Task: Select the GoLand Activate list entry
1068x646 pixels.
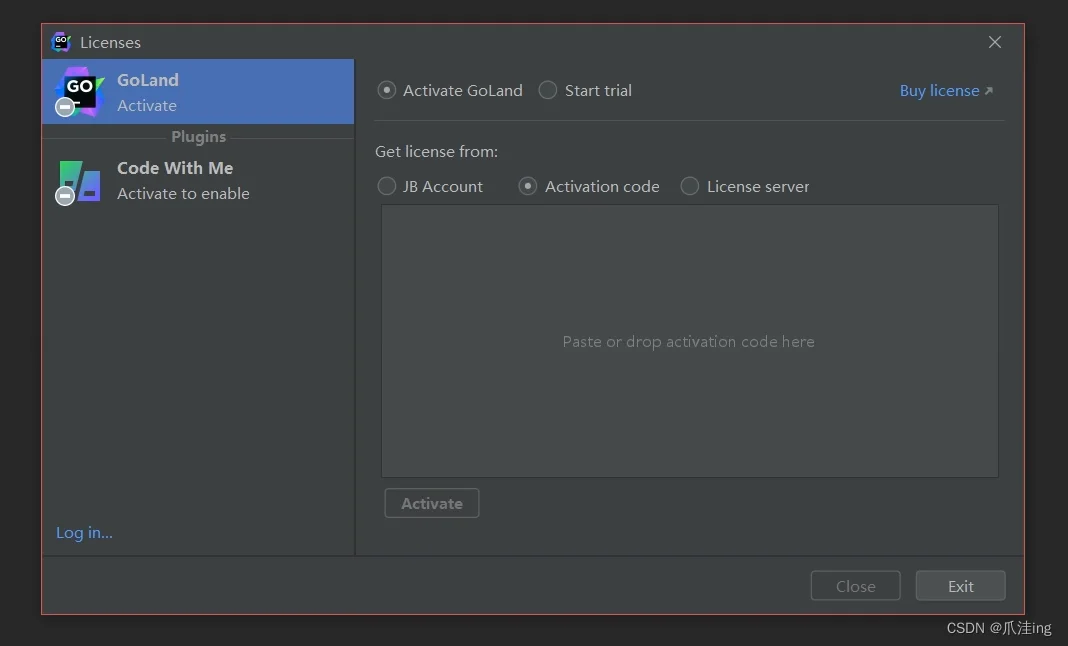Action: 198,92
